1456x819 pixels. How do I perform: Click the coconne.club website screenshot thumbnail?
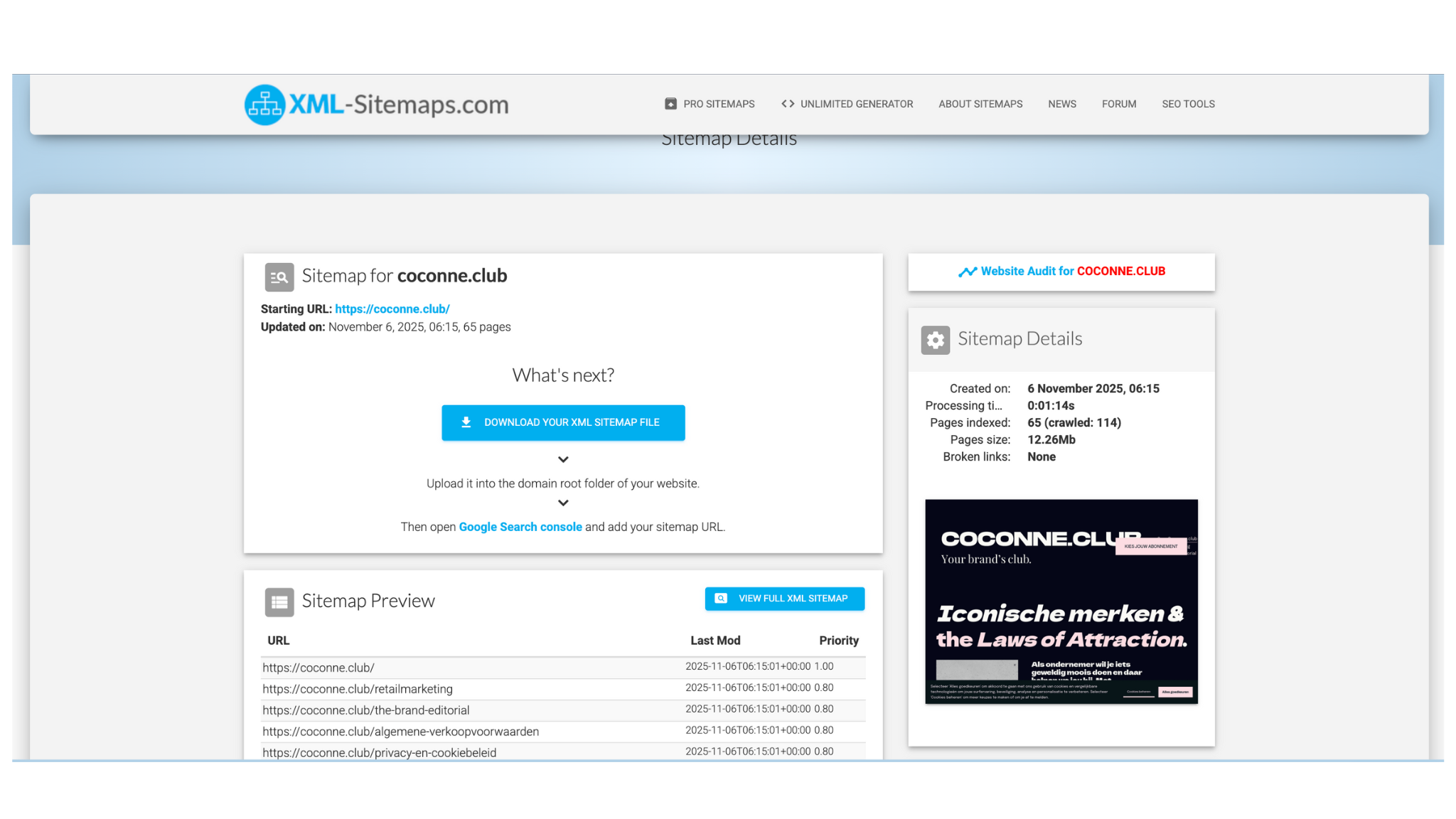pos(1061,601)
